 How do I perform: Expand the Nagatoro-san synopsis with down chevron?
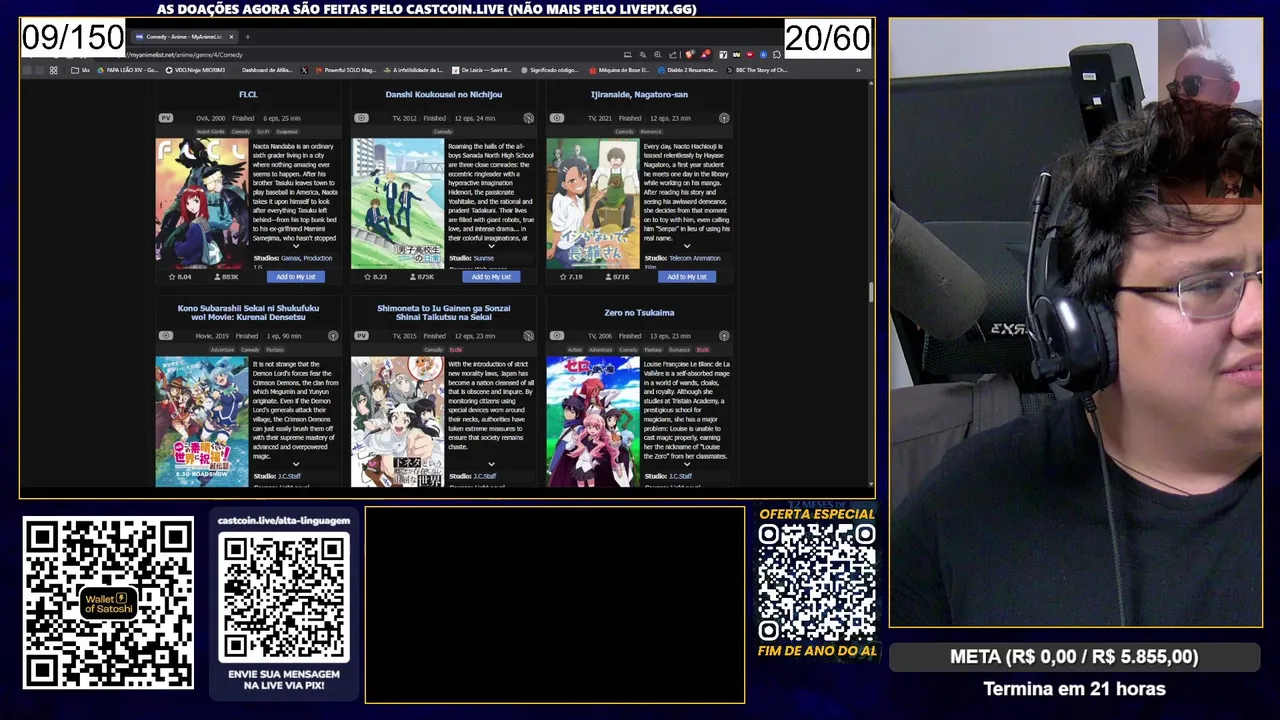pos(686,246)
